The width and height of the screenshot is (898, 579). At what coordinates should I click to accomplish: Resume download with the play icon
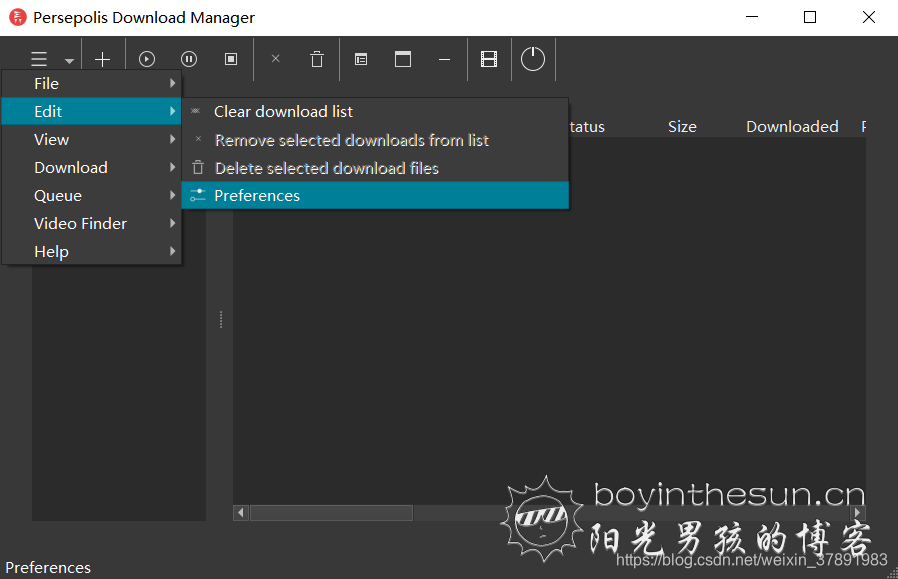pyautogui.click(x=147, y=59)
